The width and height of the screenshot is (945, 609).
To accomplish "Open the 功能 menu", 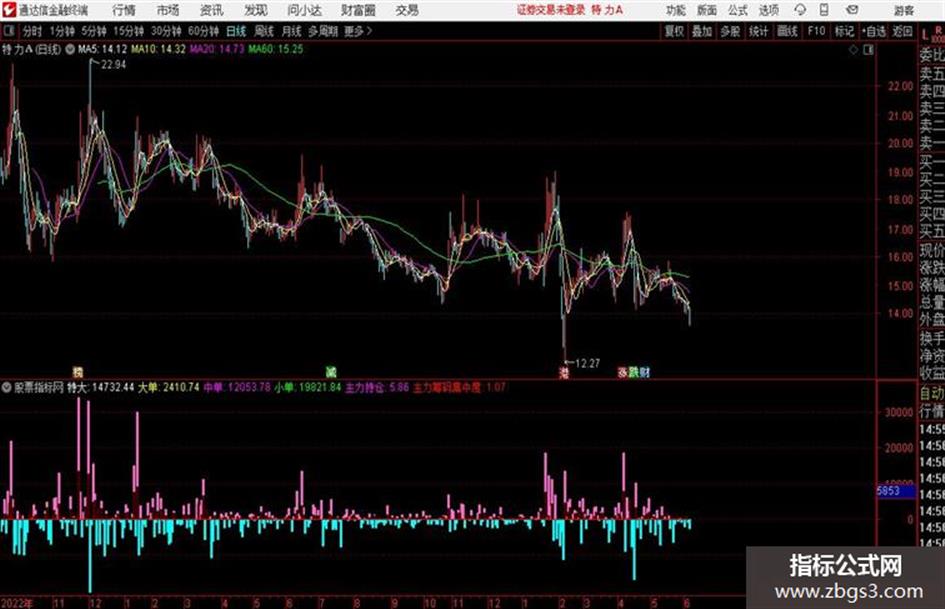I will point(676,10).
